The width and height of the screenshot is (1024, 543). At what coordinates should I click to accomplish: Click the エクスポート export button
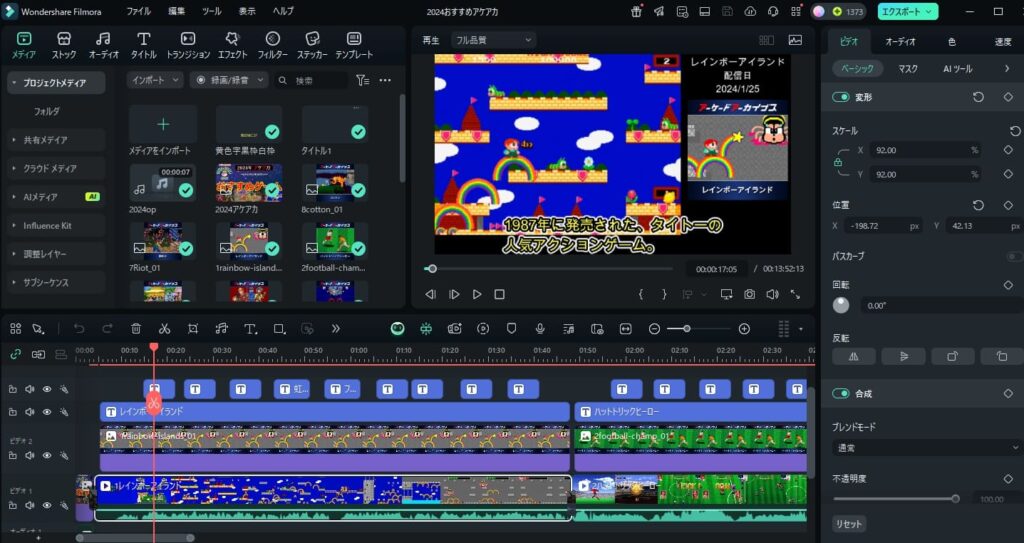908,12
